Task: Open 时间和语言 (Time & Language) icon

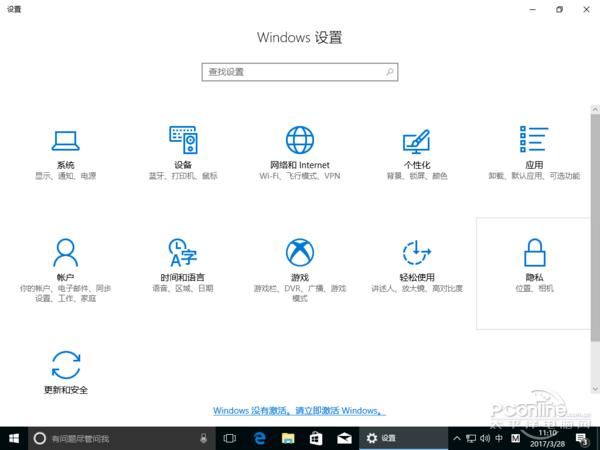Action: coord(183,251)
